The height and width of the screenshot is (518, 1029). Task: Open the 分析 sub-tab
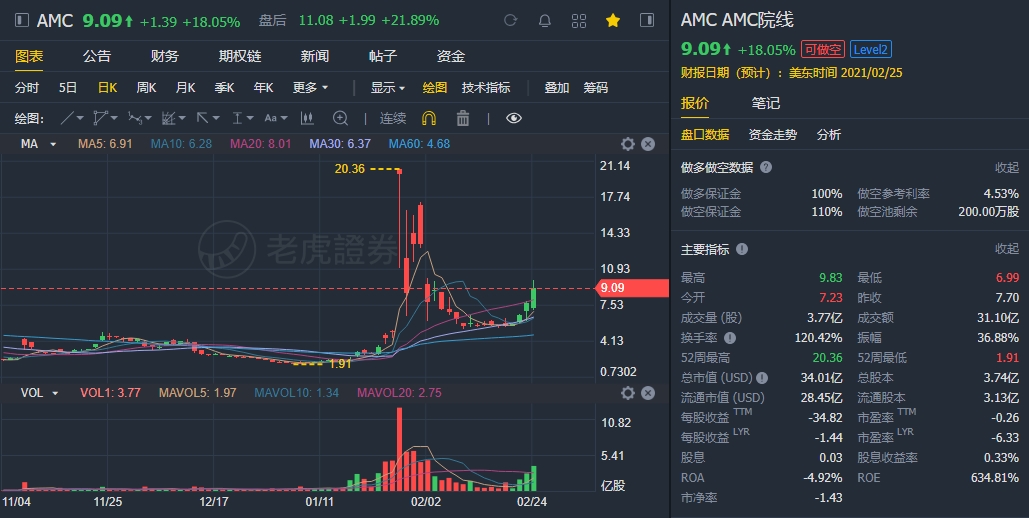click(829, 135)
